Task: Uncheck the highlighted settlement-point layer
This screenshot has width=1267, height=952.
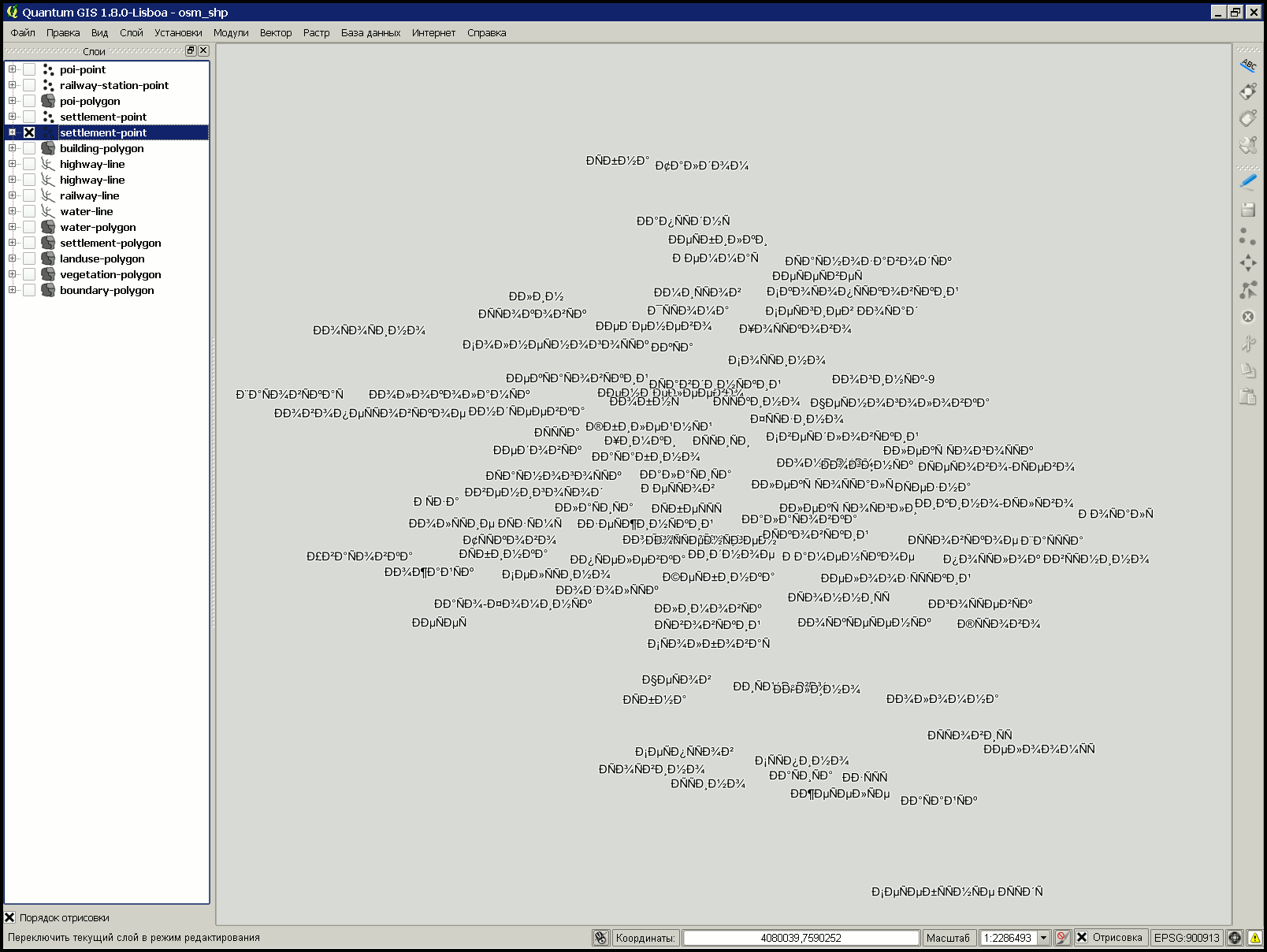Action: 28,132
